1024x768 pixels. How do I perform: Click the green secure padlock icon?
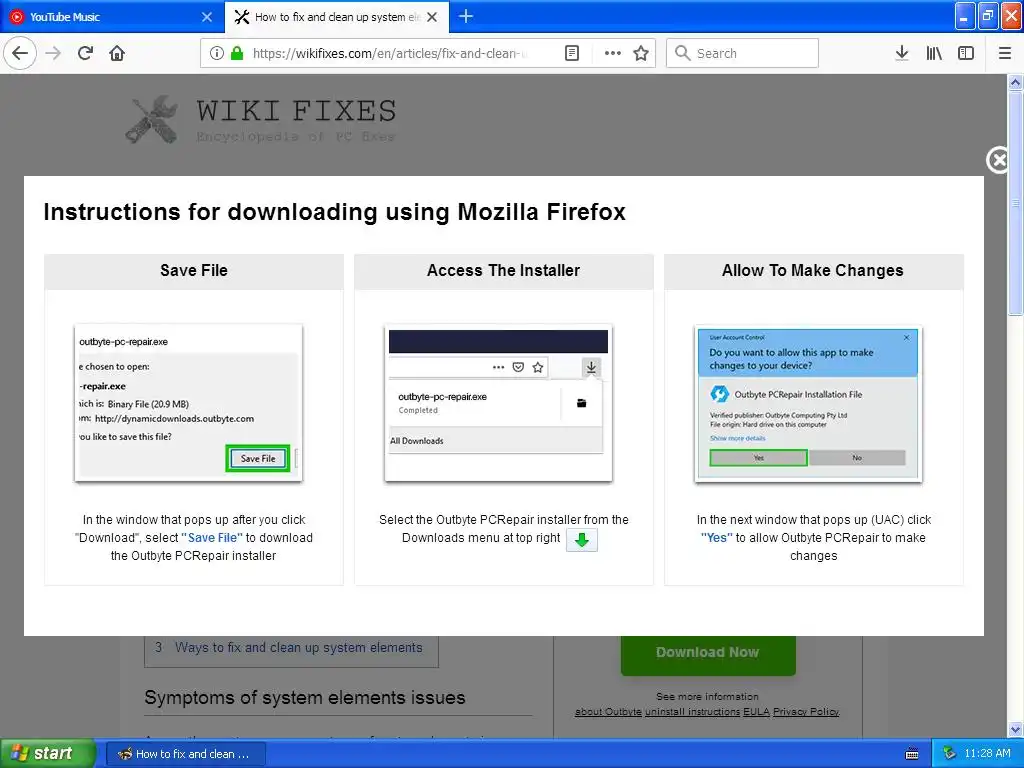tap(237, 53)
